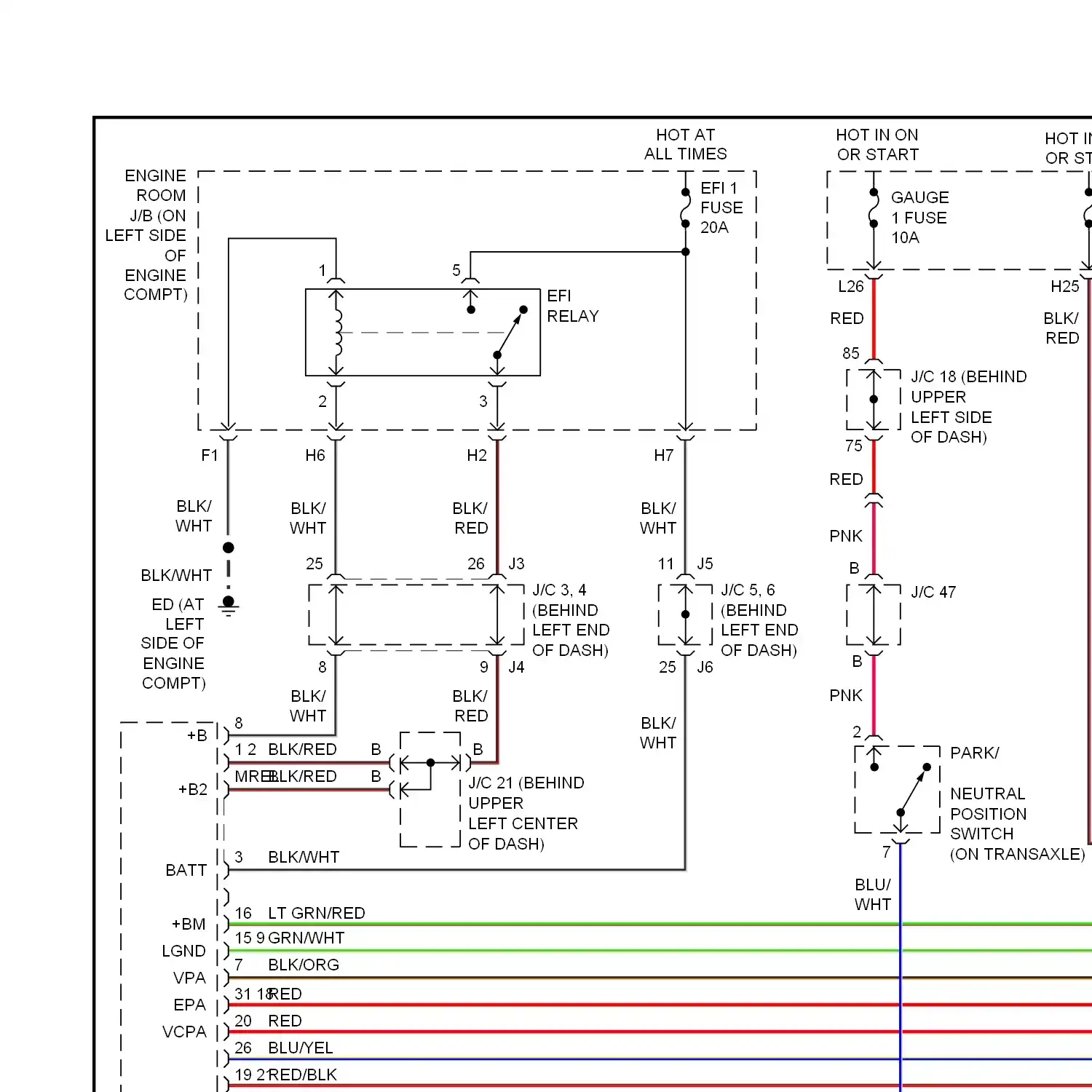The image size is (1092, 1092).
Task: Click connector label L26
Action: pos(851,286)
